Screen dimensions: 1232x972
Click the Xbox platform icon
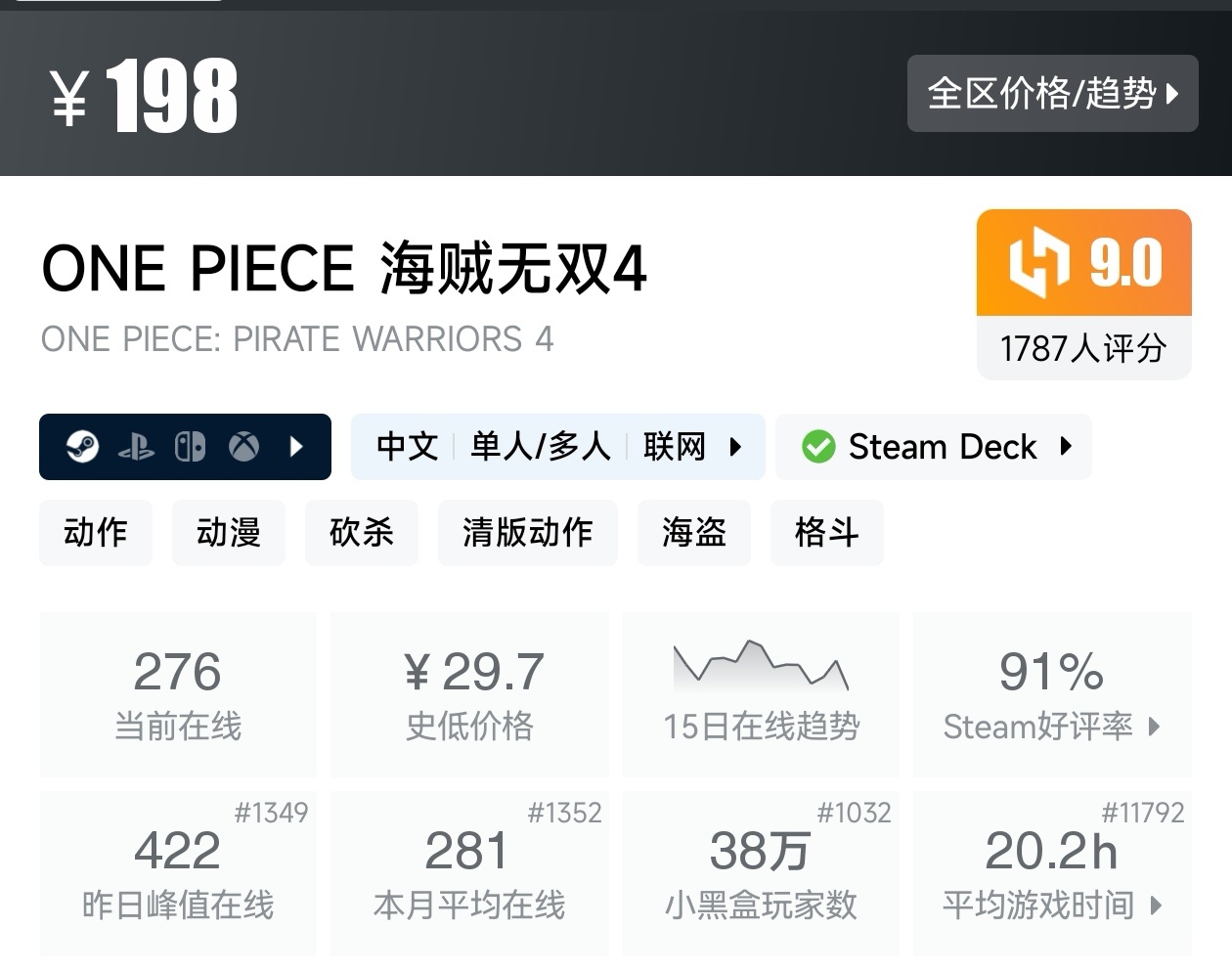[x=243, y=447]
